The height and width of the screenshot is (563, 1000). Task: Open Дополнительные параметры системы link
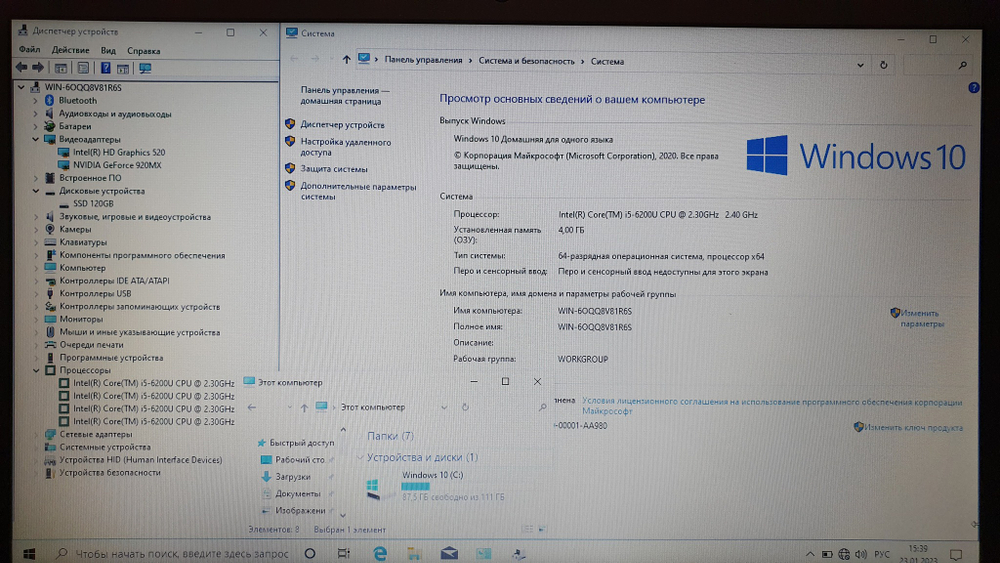coord(358,191)
